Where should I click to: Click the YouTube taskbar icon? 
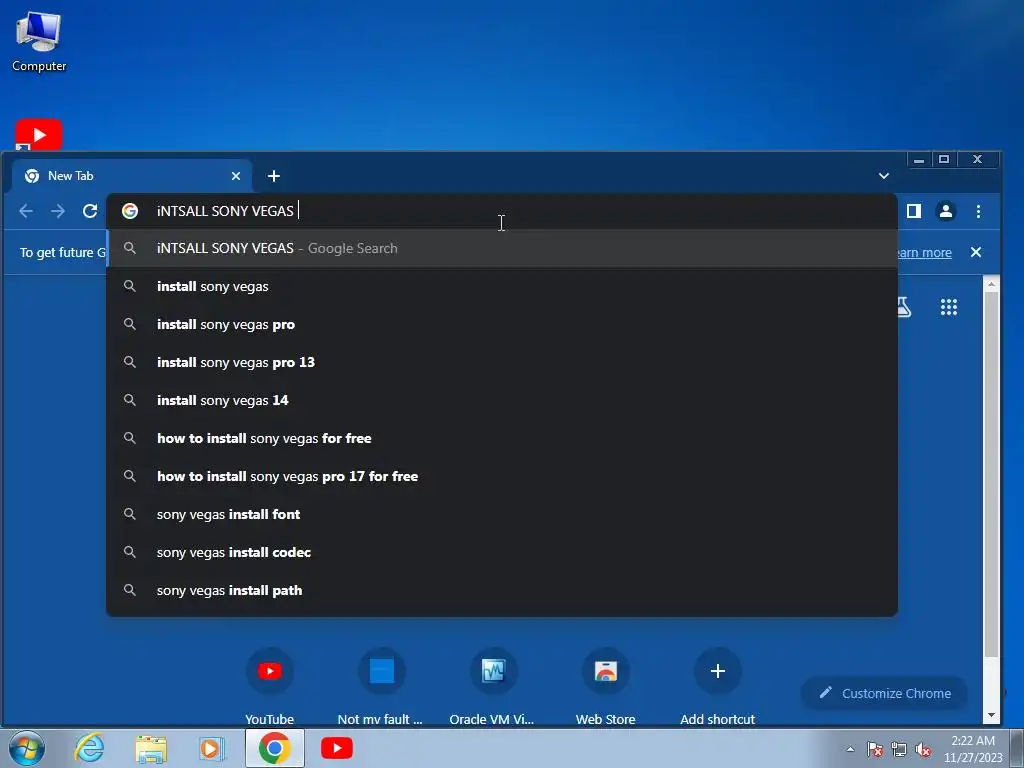click(337, 748)
